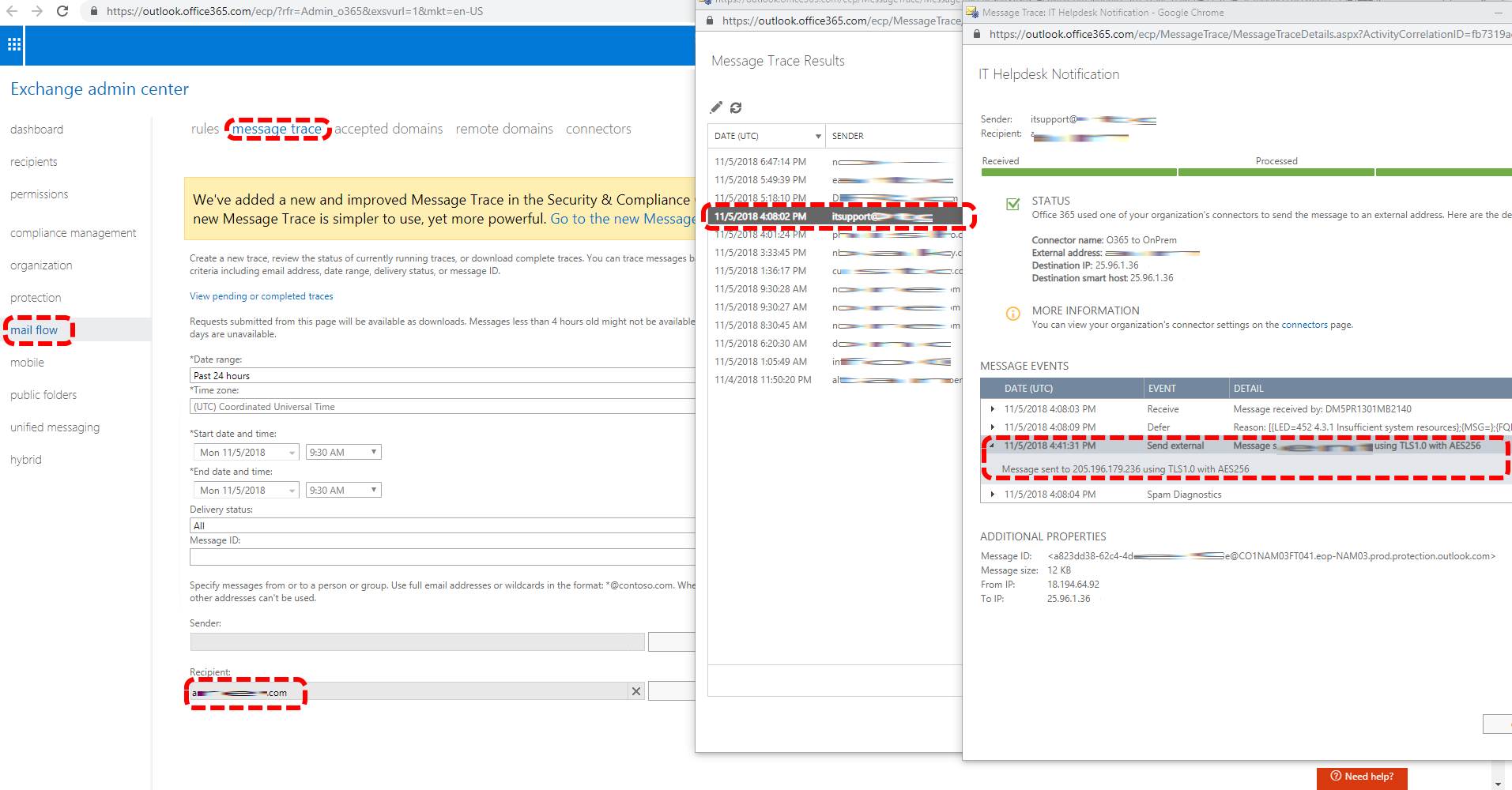This screenshot has height=790, width=1512.
Task: Click the Need help? button
Action: [1361, 777]
